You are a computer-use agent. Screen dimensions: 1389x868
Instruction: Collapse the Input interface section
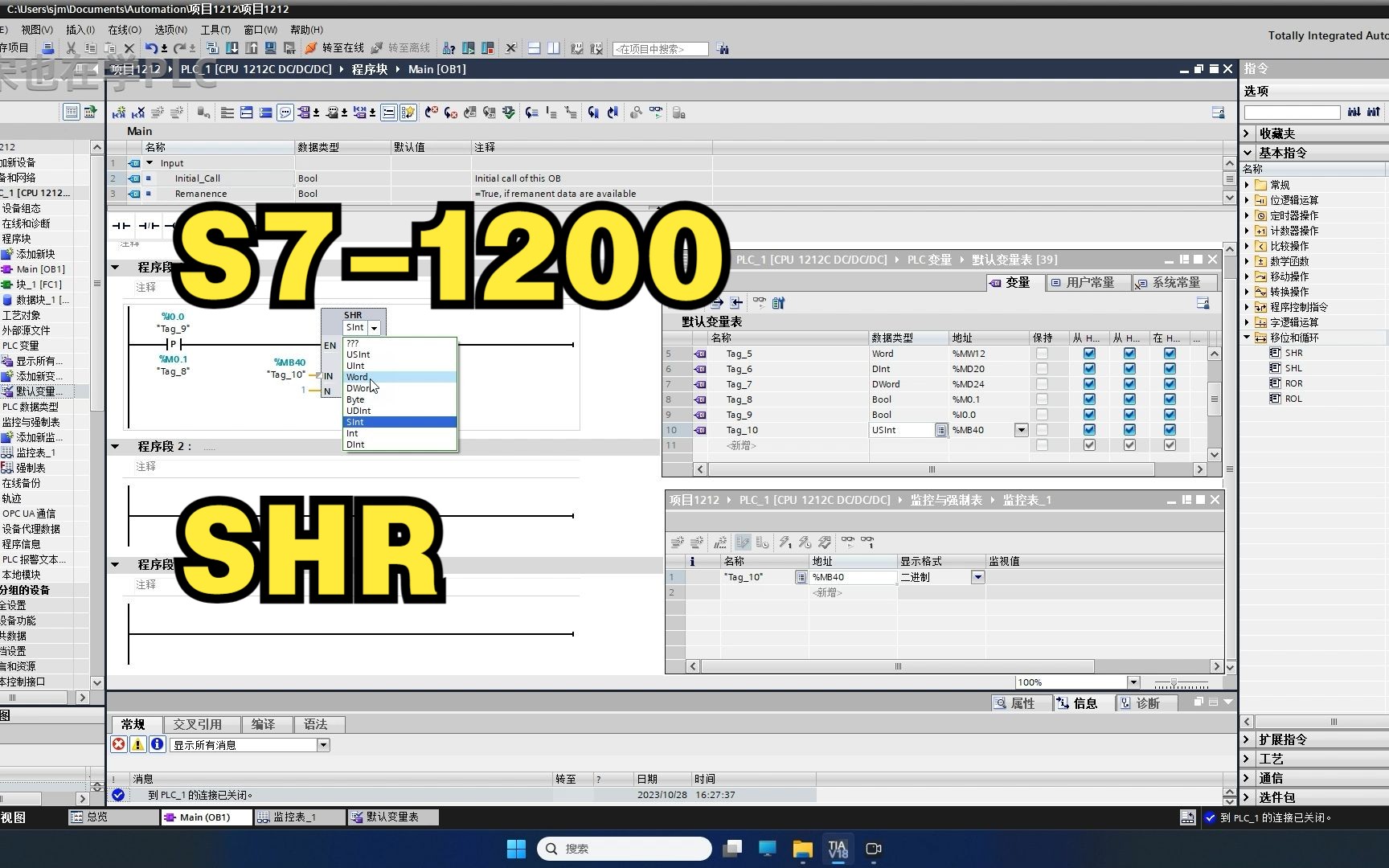[150, 163]
